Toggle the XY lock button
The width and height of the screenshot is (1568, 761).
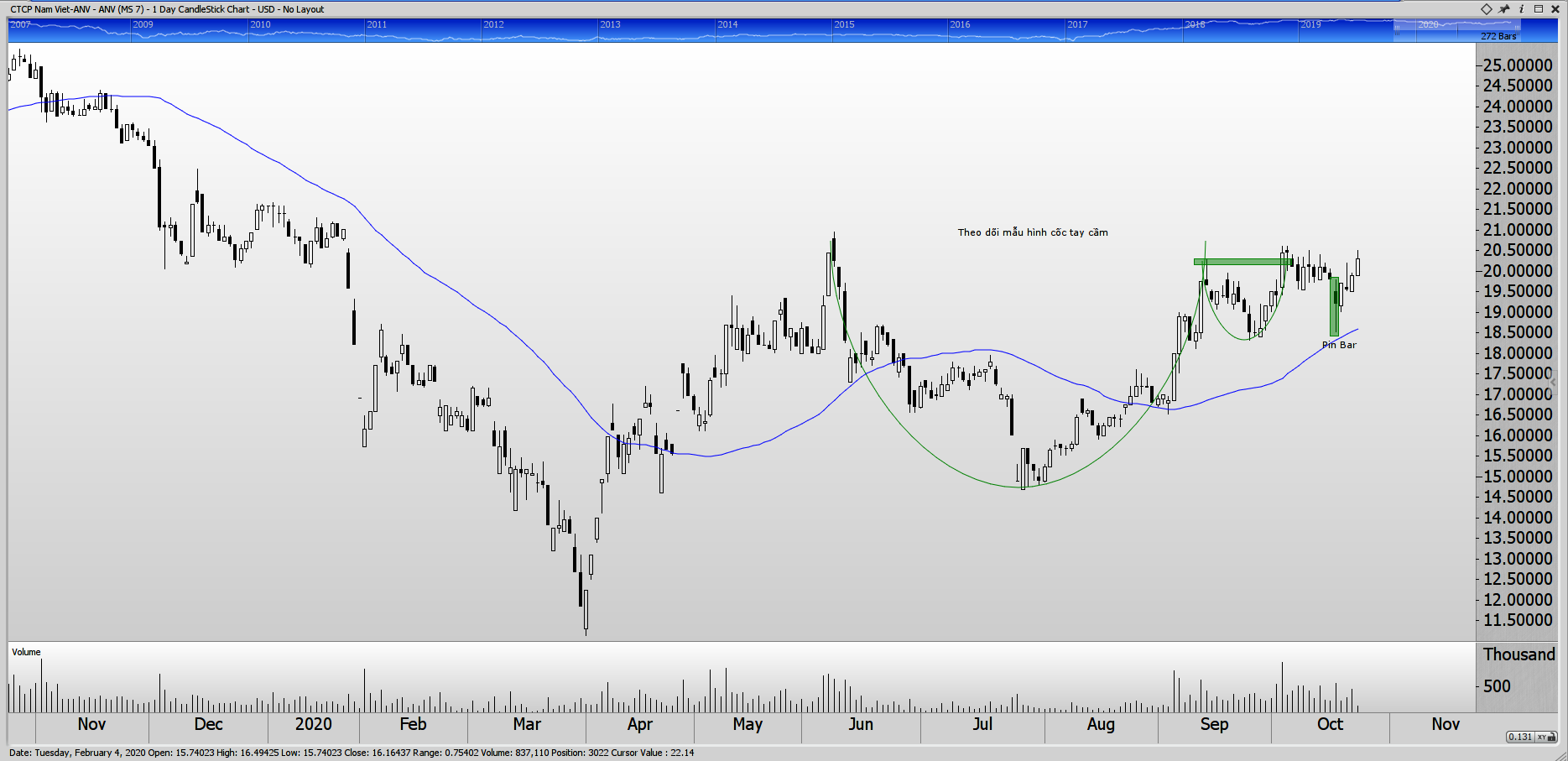[1541, 737]
